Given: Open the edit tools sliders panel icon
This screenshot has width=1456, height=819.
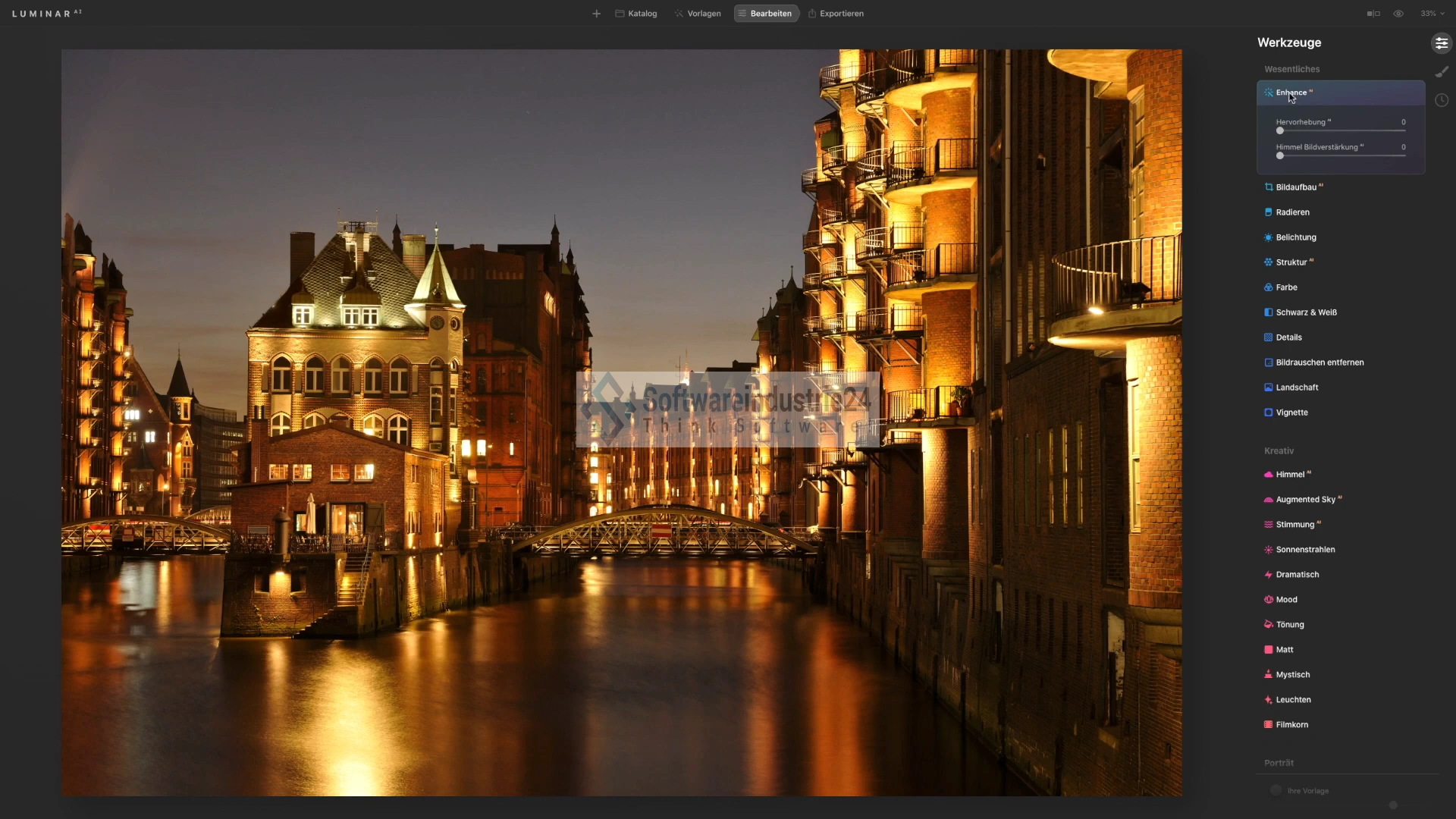Looking at the screenshot, I should pos(1441,43).
